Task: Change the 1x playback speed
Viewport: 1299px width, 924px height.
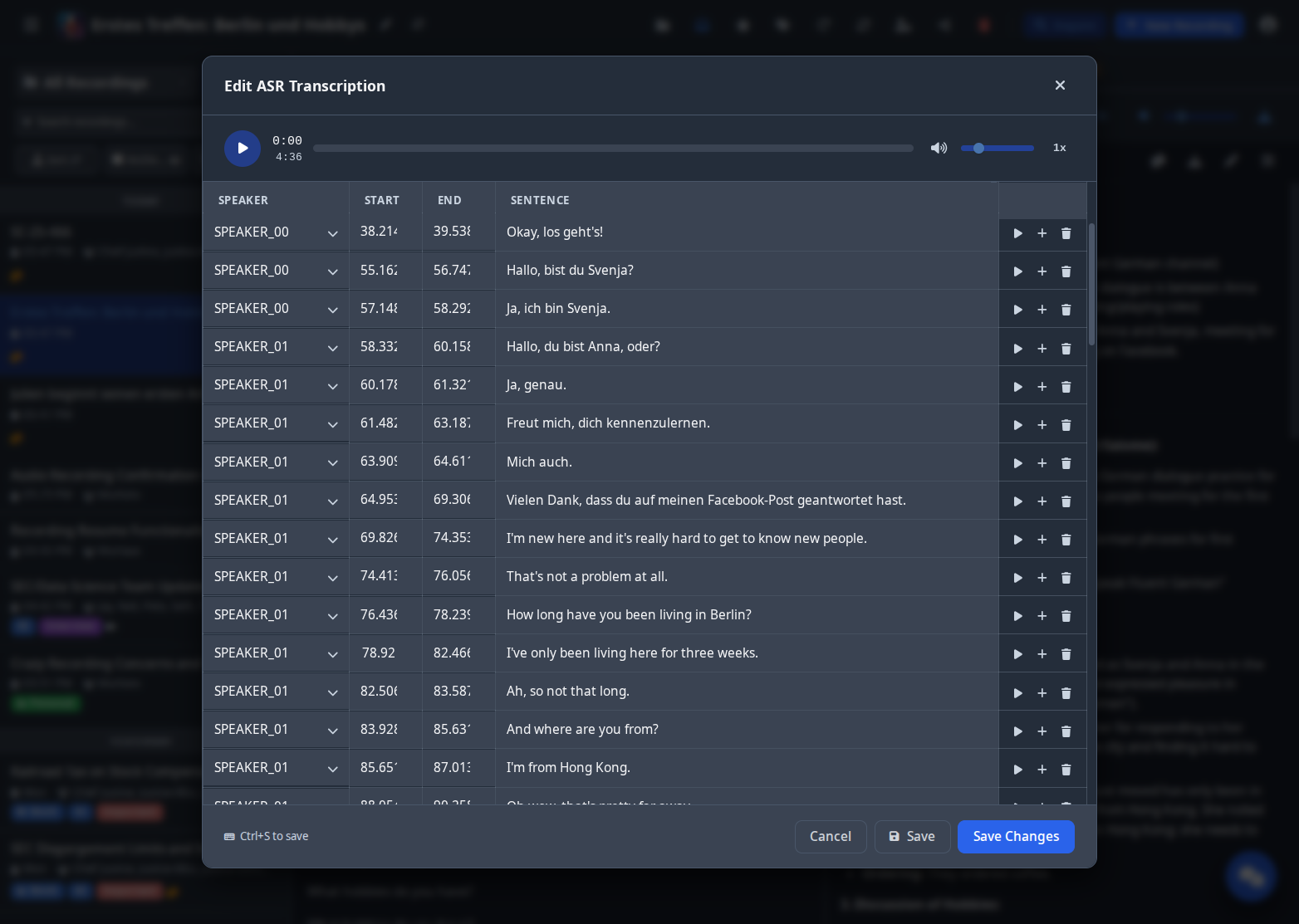Action: (x=1060, y=148)
